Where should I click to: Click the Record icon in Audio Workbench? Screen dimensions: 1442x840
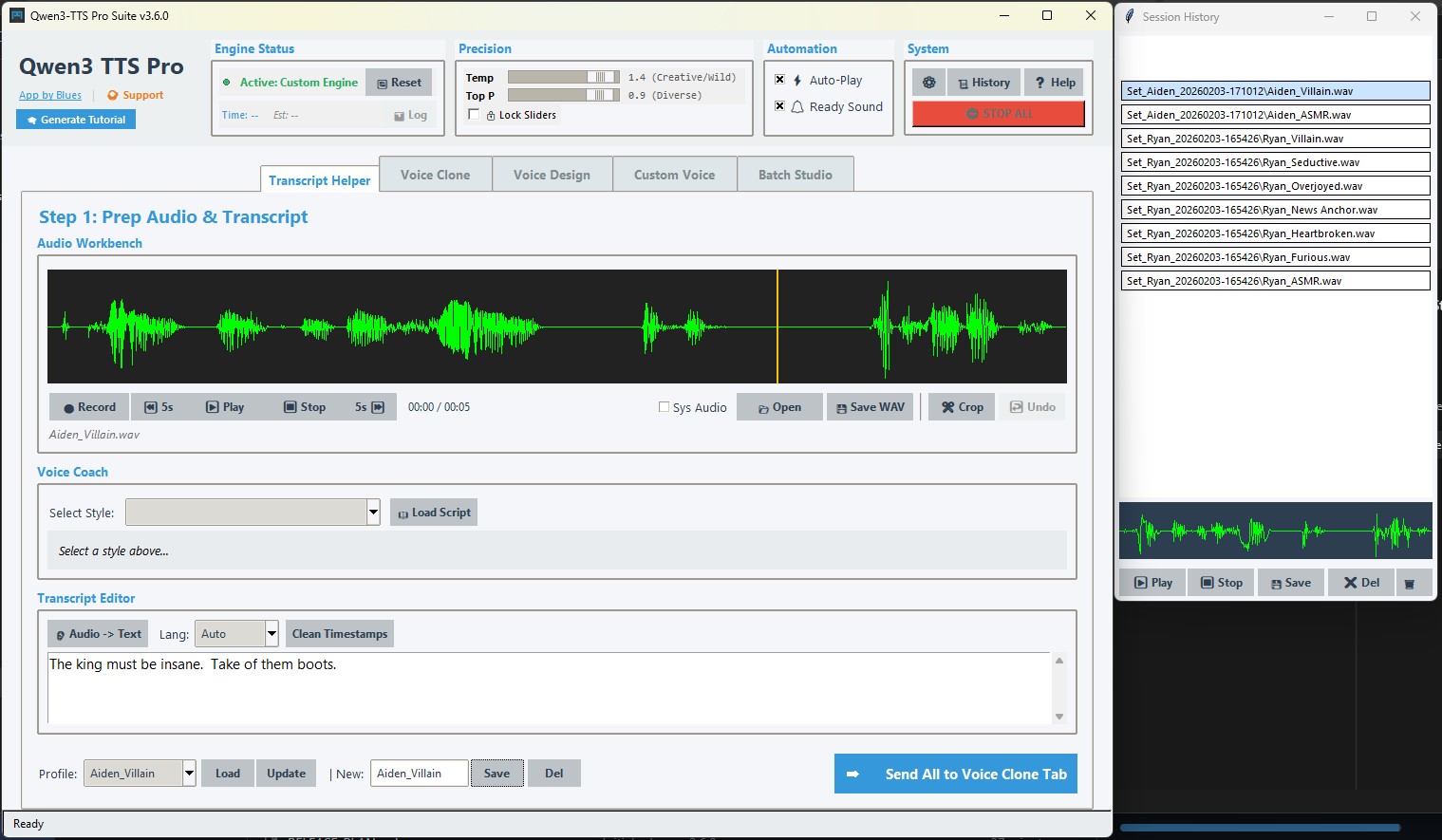tap(88, 406)
